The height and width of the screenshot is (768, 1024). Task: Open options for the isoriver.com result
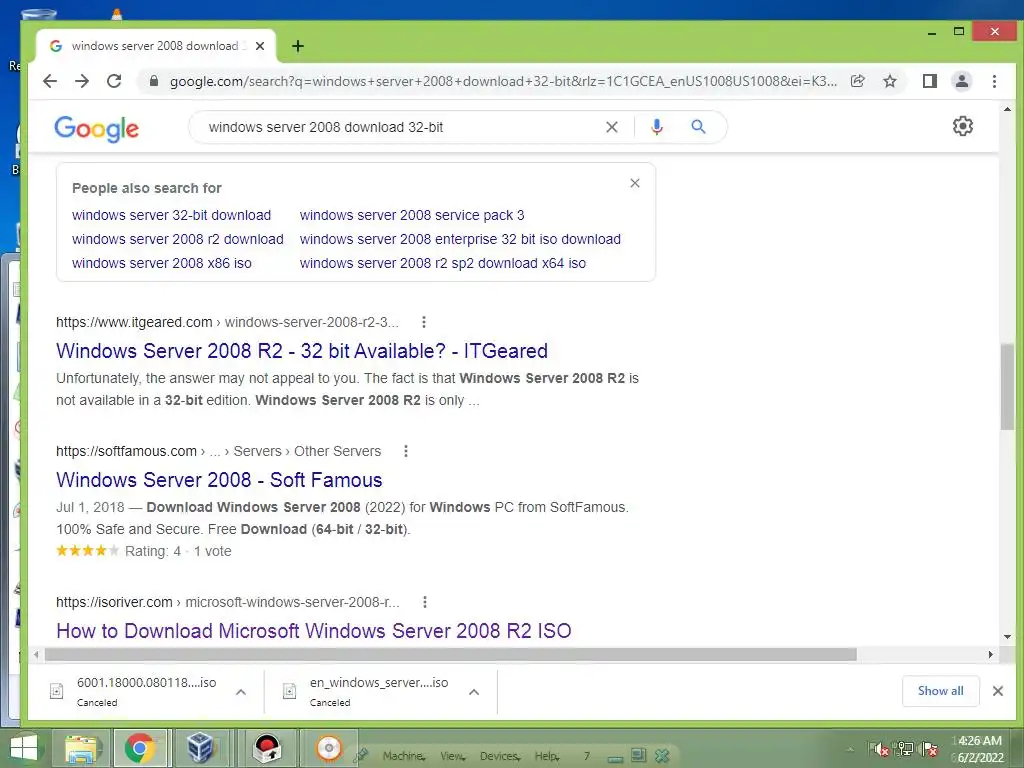(x=424, y=602)
